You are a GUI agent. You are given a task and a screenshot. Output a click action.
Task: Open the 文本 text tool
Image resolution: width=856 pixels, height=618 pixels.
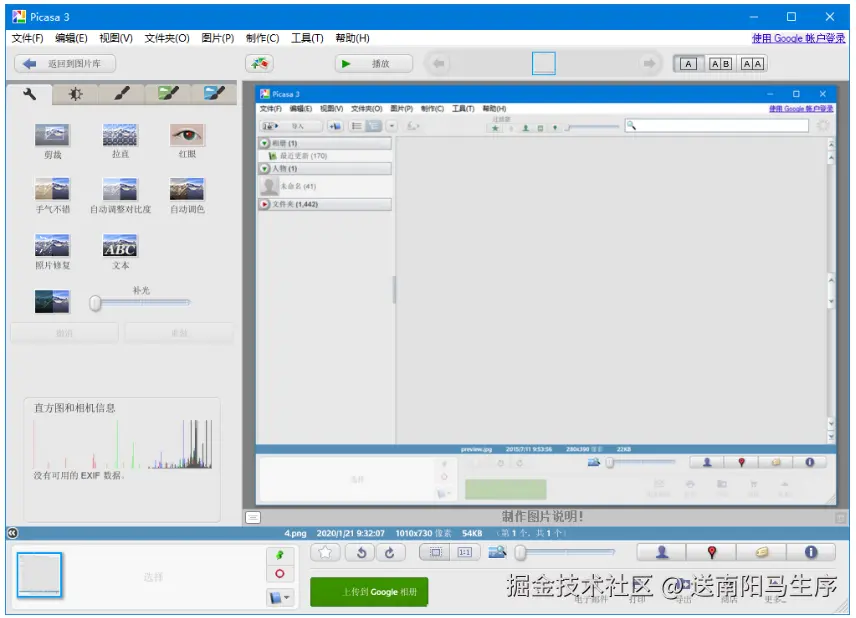[120, 245]
